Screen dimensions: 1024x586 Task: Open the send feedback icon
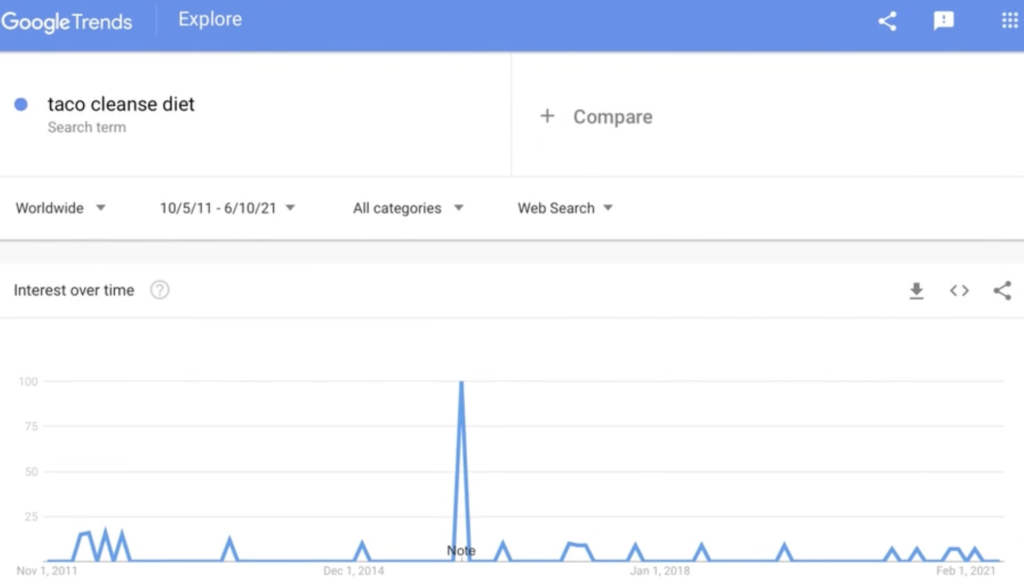pos(944,21)
